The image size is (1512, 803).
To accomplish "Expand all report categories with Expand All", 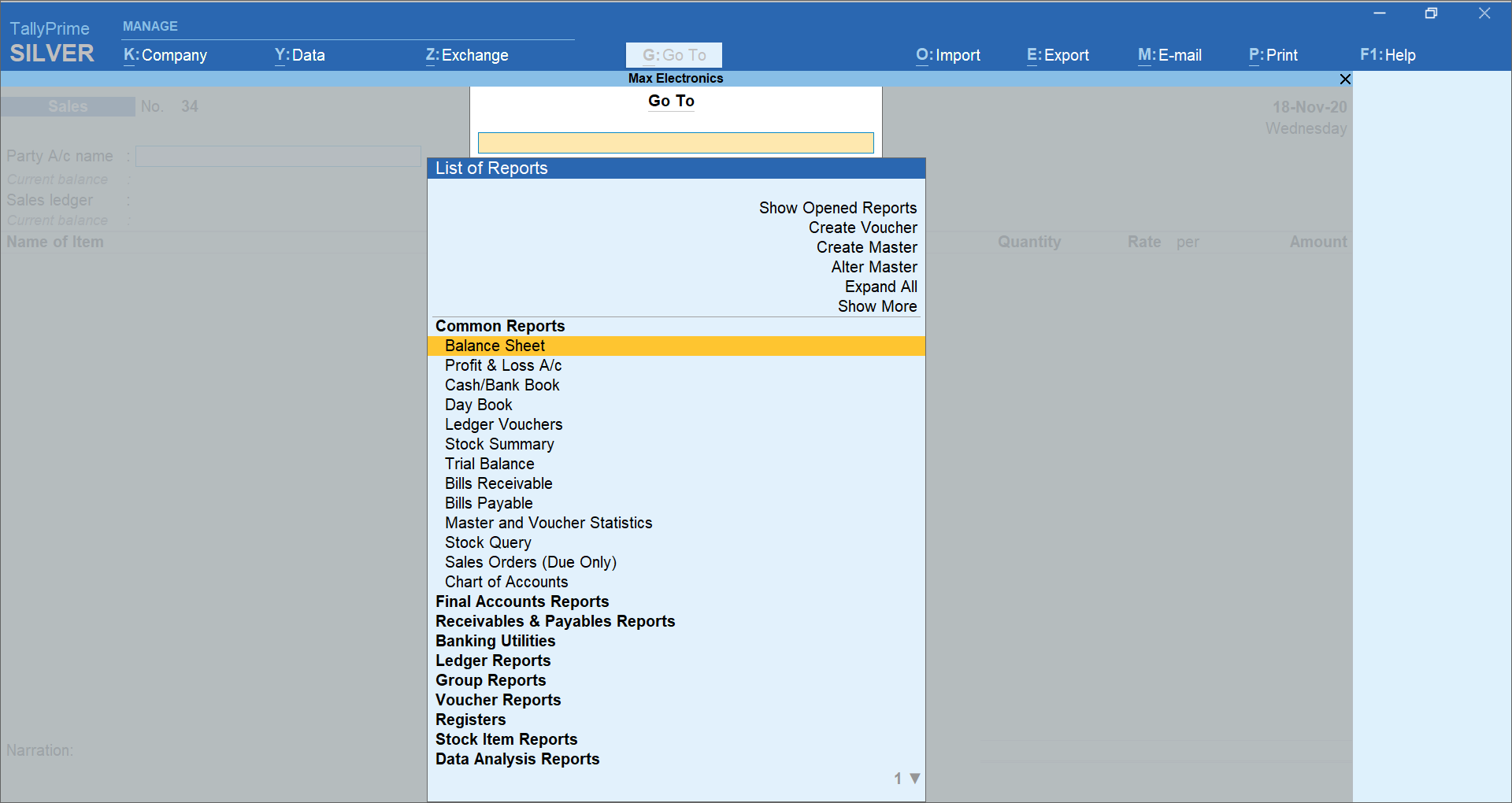I will [x=880, y=287].
